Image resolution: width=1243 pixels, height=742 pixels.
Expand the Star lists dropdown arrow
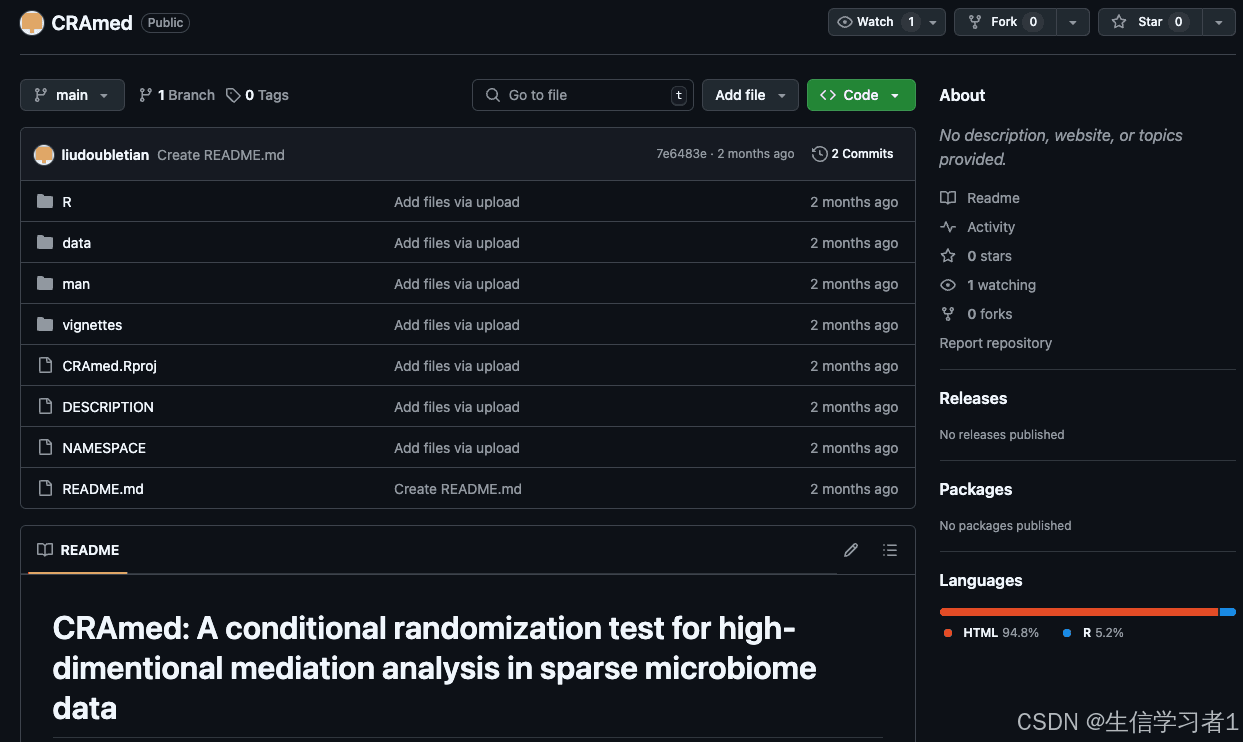[1218, 22]
